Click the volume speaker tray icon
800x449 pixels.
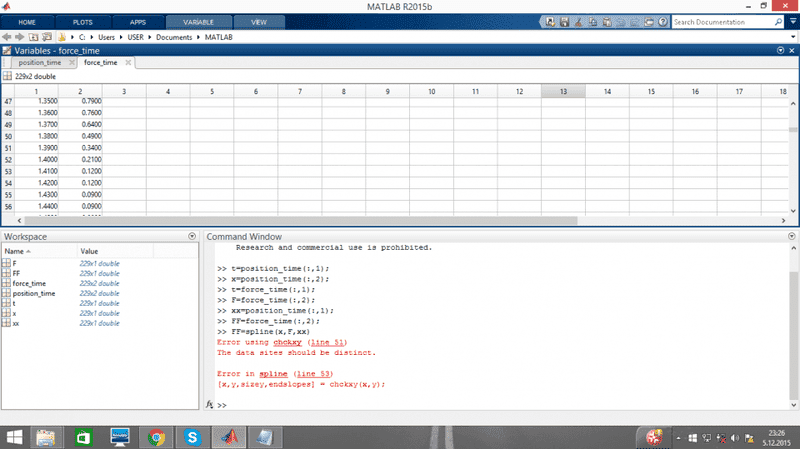pos(735,438)
